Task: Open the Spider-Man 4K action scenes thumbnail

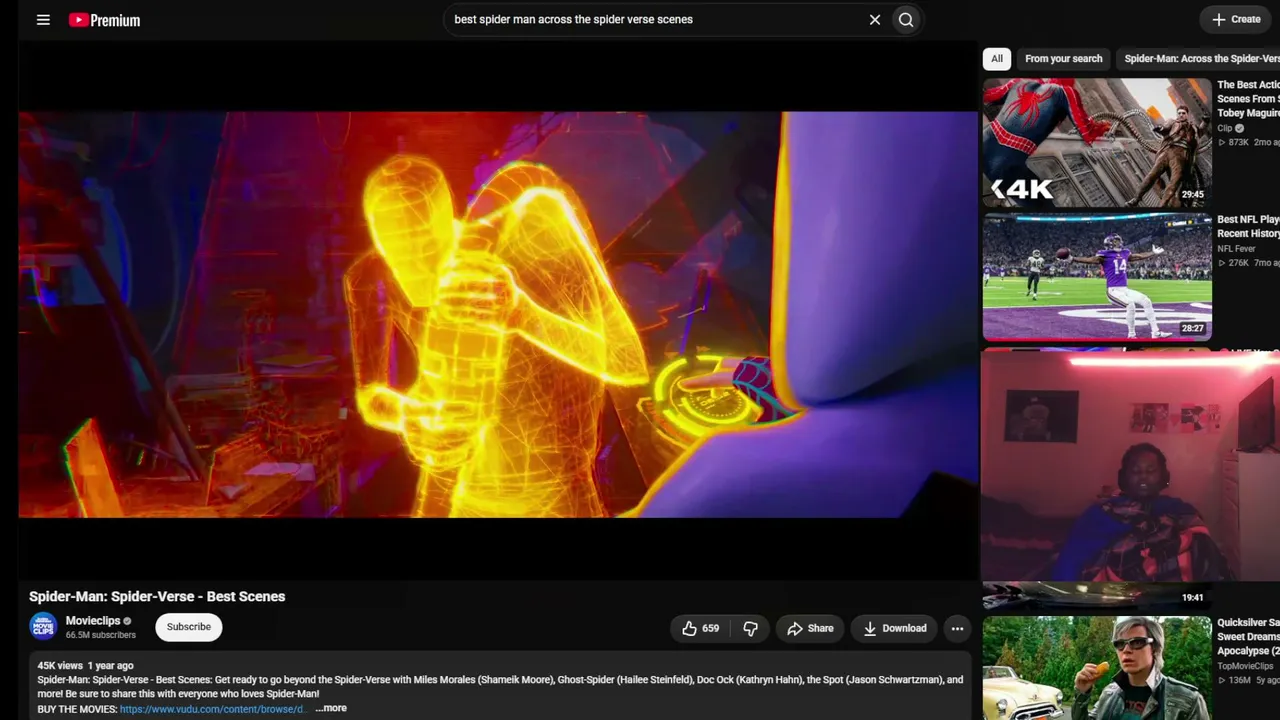Action: [1097, 142]
